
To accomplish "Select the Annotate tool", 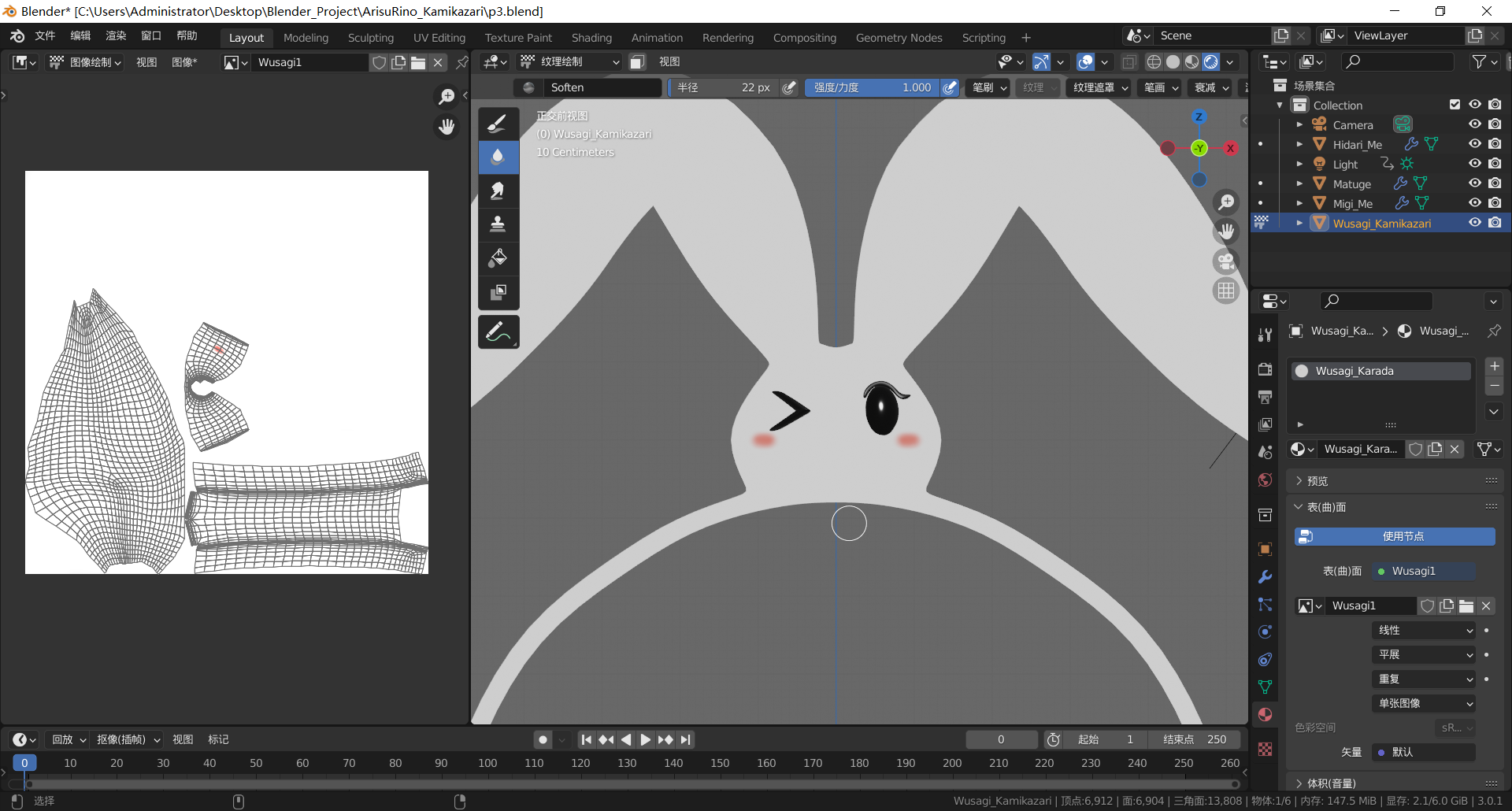I will pyautogui.click(x=498, y=332).
